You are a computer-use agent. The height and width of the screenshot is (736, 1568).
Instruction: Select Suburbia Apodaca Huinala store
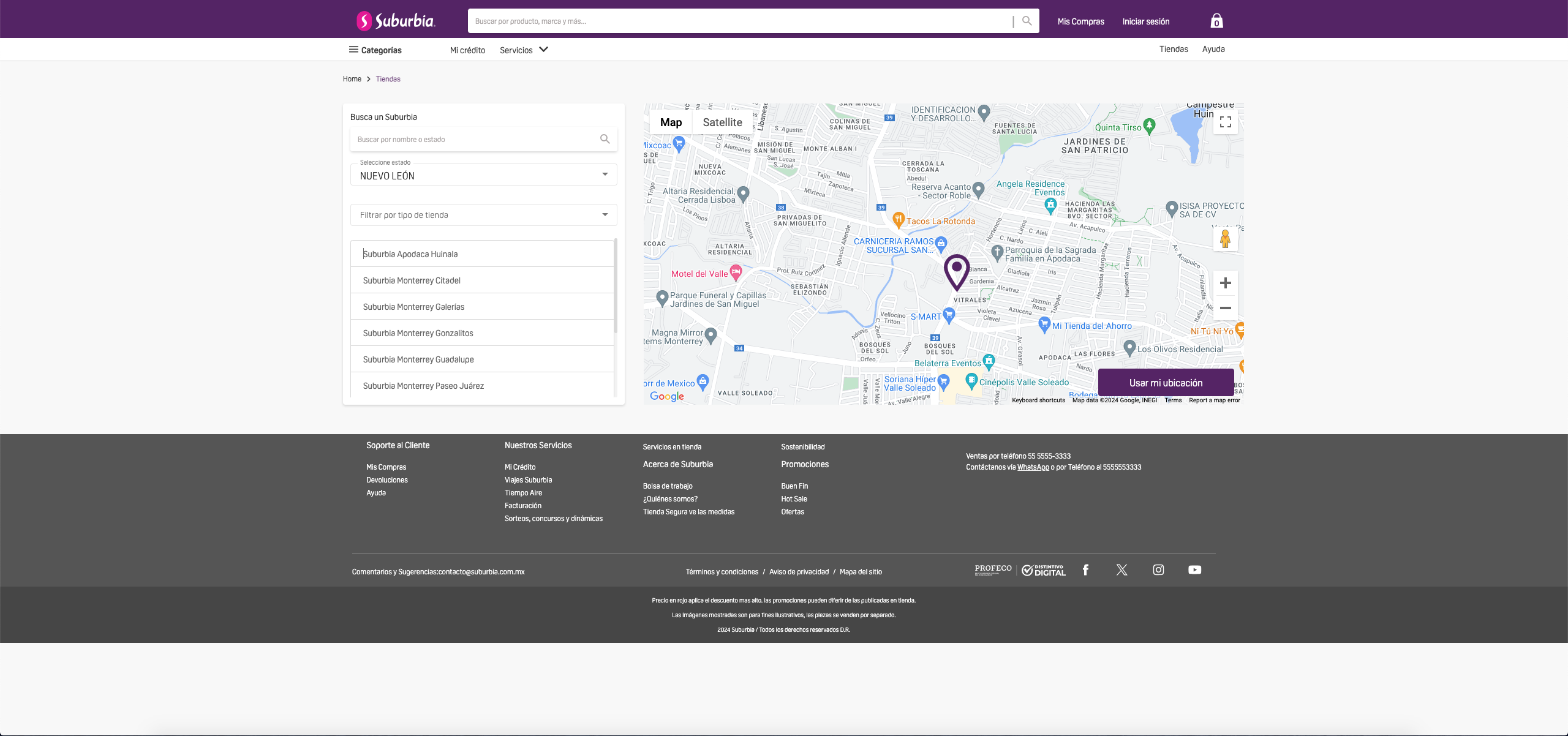pos(482,253)
